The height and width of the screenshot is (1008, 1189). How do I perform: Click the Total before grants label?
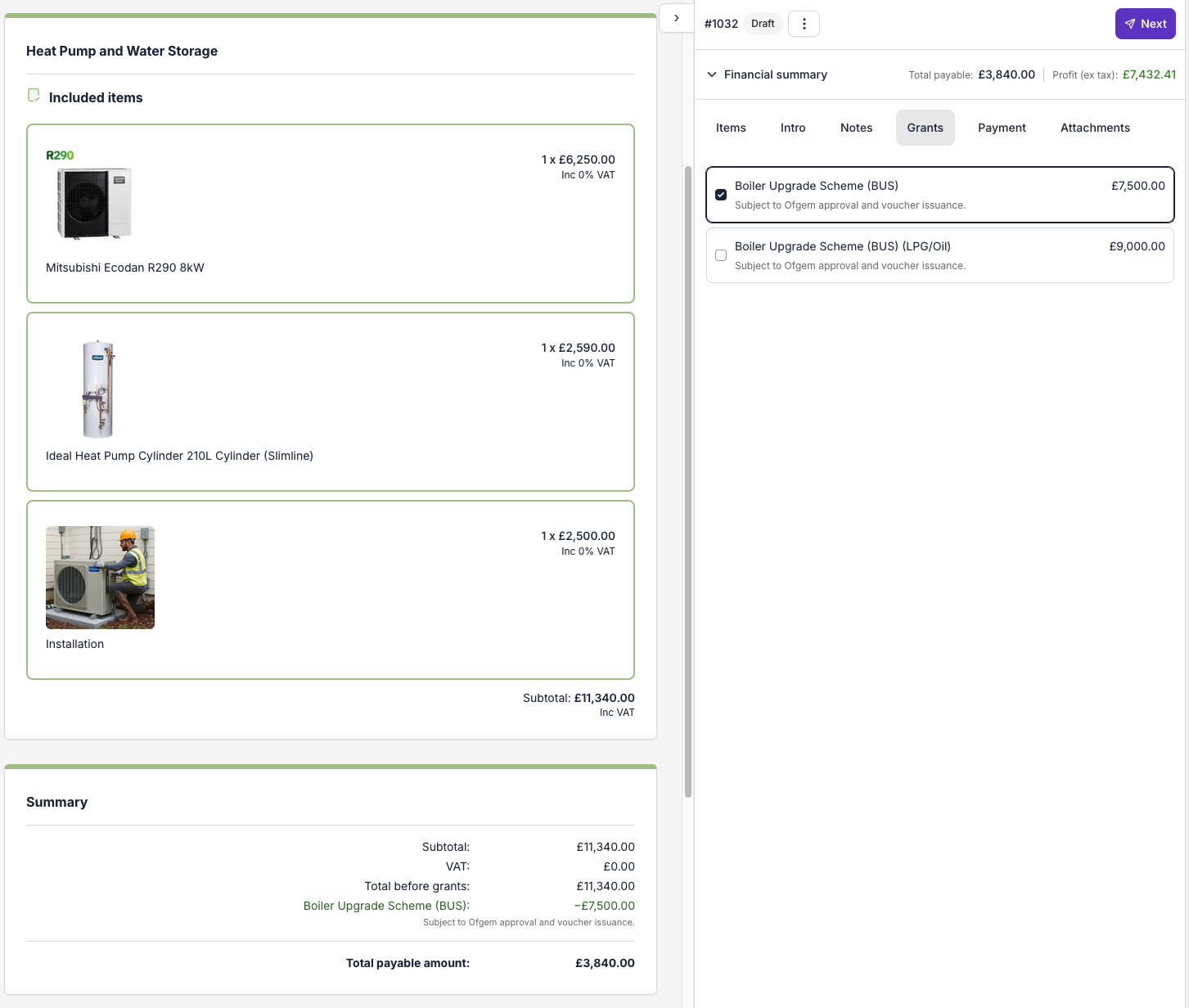point(417,886)
